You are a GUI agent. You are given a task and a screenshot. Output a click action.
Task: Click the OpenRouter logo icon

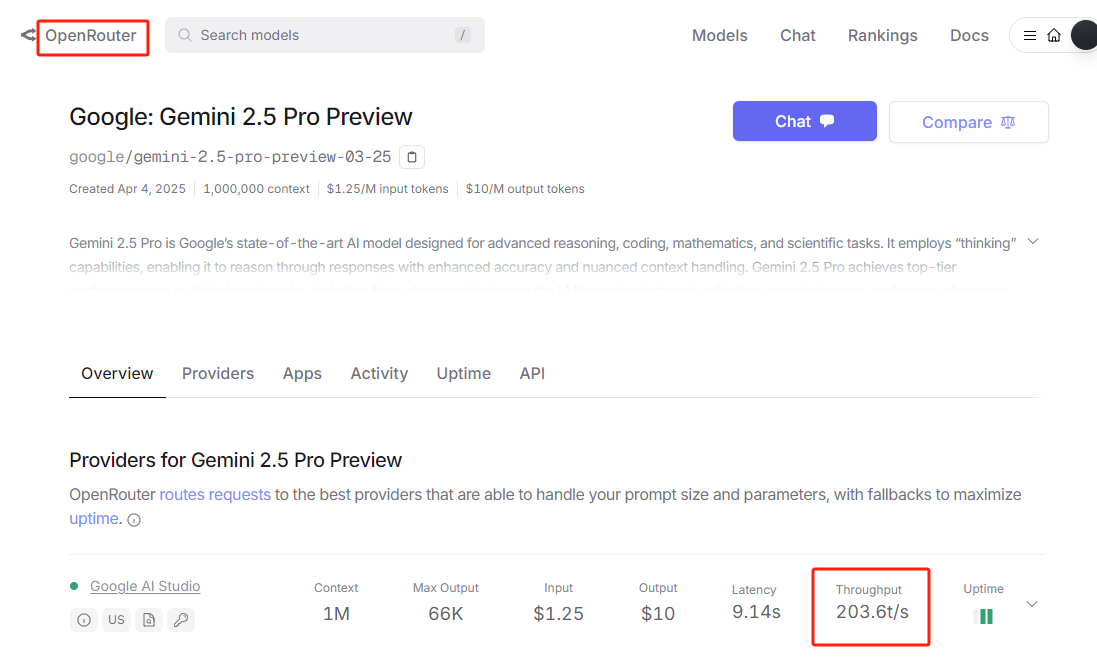(x=28, y=35)
